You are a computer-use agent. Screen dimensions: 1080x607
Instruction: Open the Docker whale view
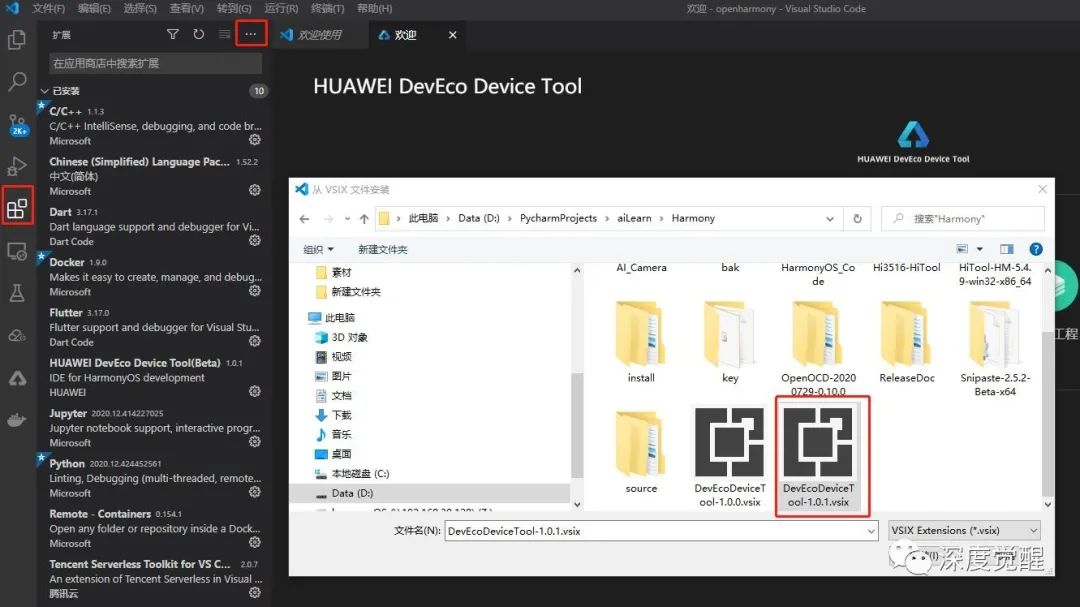pyautogui.click(x=17, y=420)
